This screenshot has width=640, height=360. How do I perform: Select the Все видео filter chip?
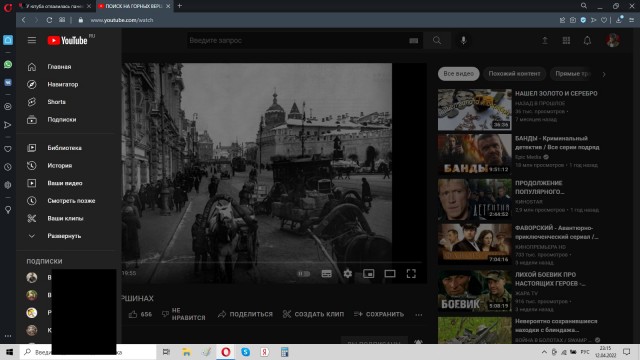[x=458, y=74]
